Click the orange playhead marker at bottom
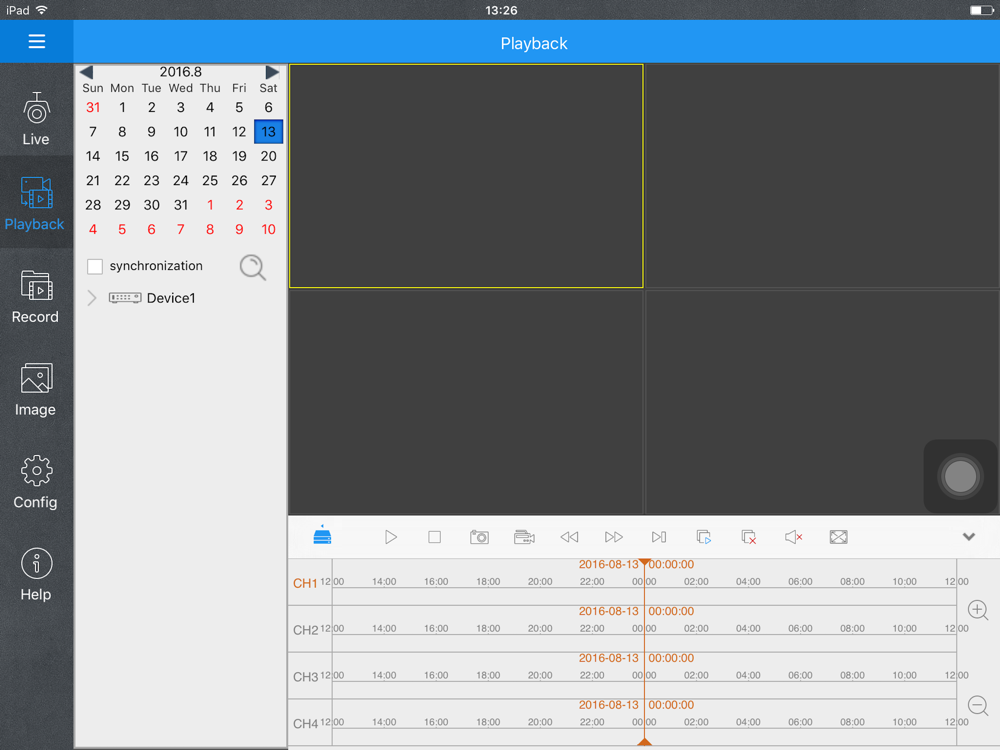Image resolution: width=1000 pixels, height=750 pixels. [645, 742]
